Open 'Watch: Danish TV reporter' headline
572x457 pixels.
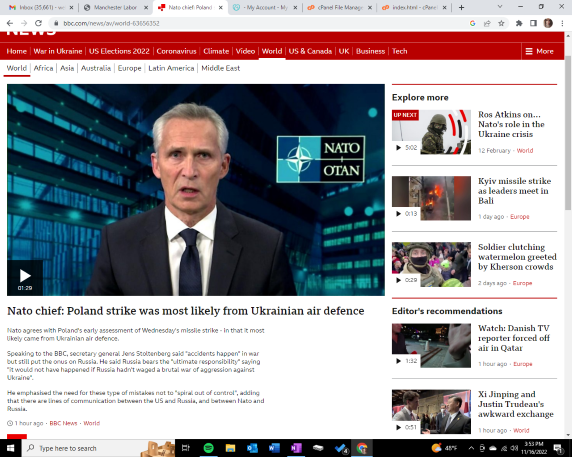[514, 338]
